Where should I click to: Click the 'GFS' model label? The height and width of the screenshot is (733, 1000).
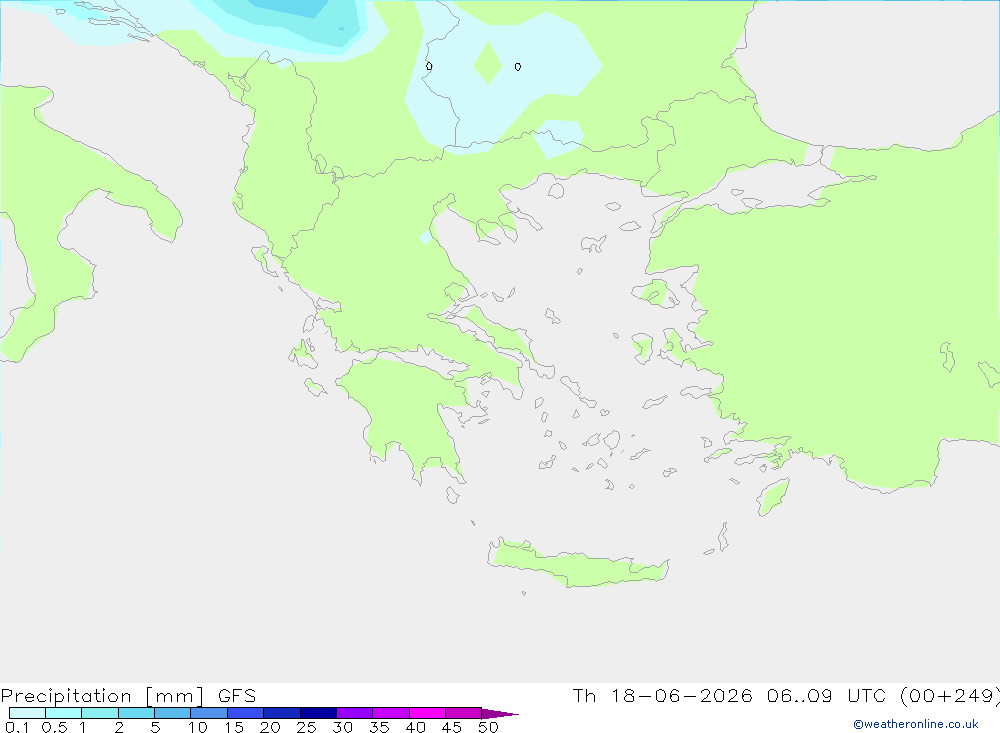(237, 695)
